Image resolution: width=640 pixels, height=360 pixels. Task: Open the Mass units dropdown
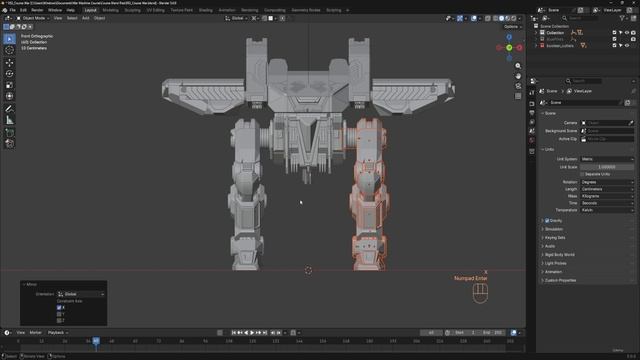pos(607,196)
